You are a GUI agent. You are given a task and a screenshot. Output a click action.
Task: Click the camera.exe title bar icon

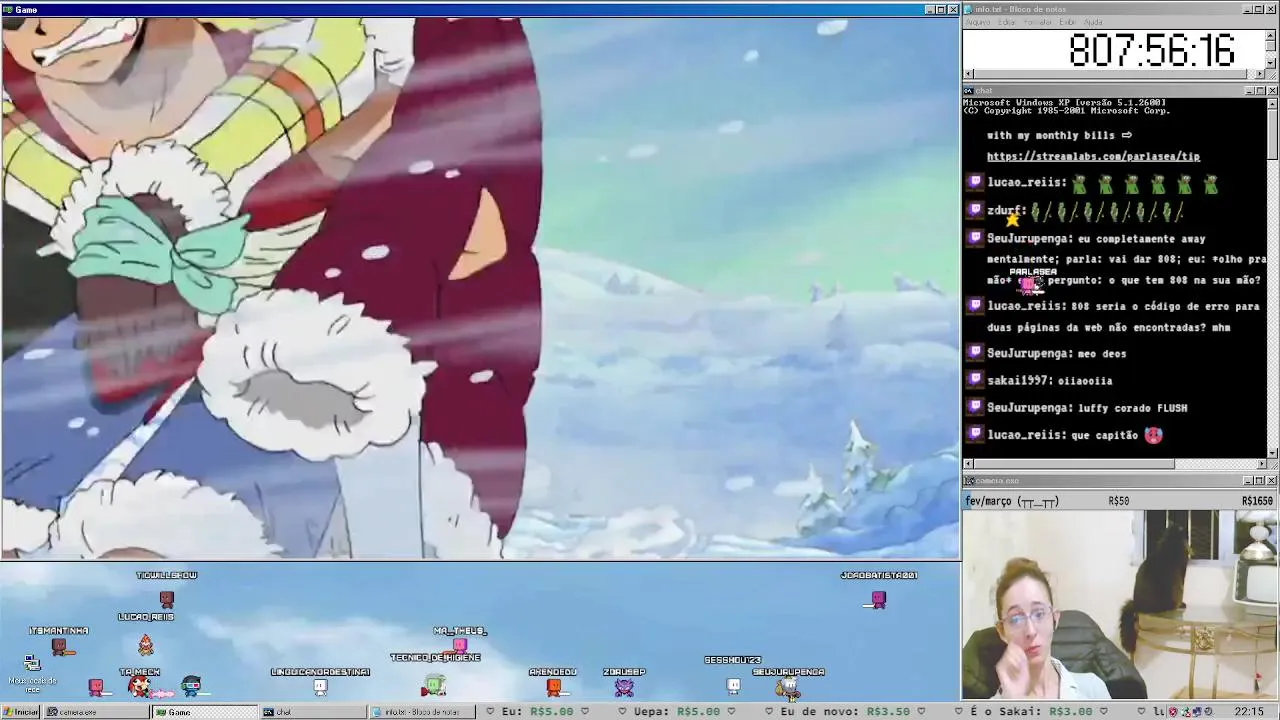(968, 481)
